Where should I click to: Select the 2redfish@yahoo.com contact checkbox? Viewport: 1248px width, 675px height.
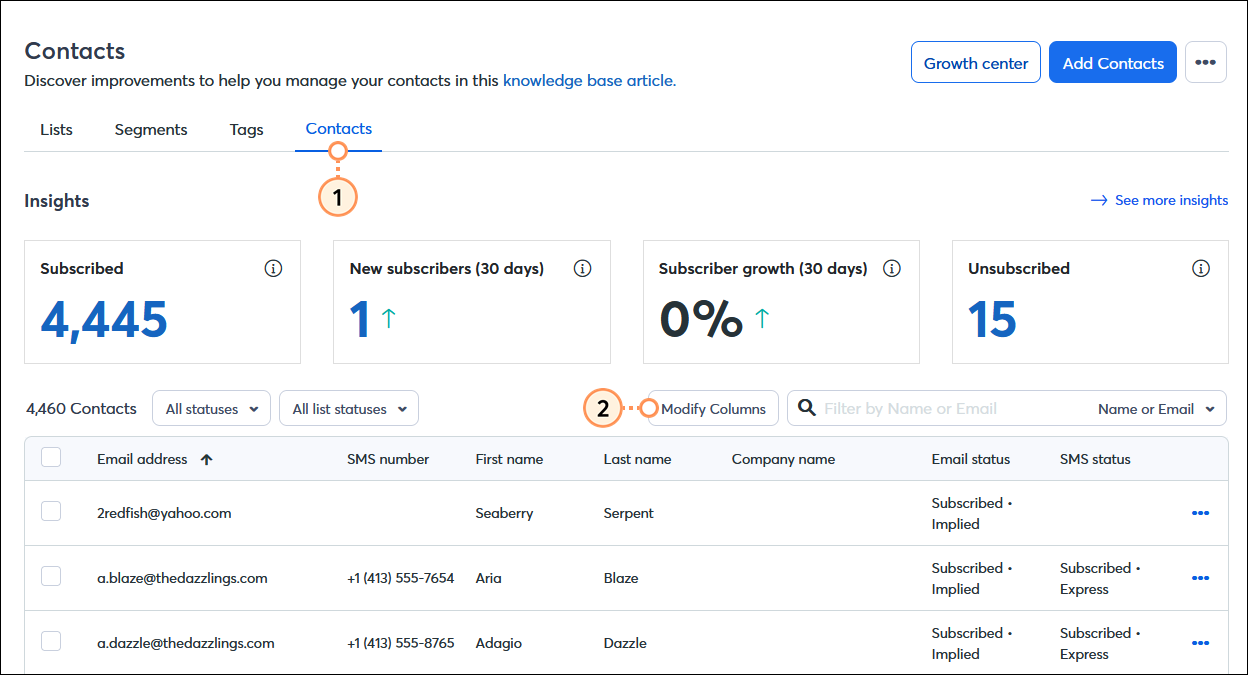pos(51,512)
